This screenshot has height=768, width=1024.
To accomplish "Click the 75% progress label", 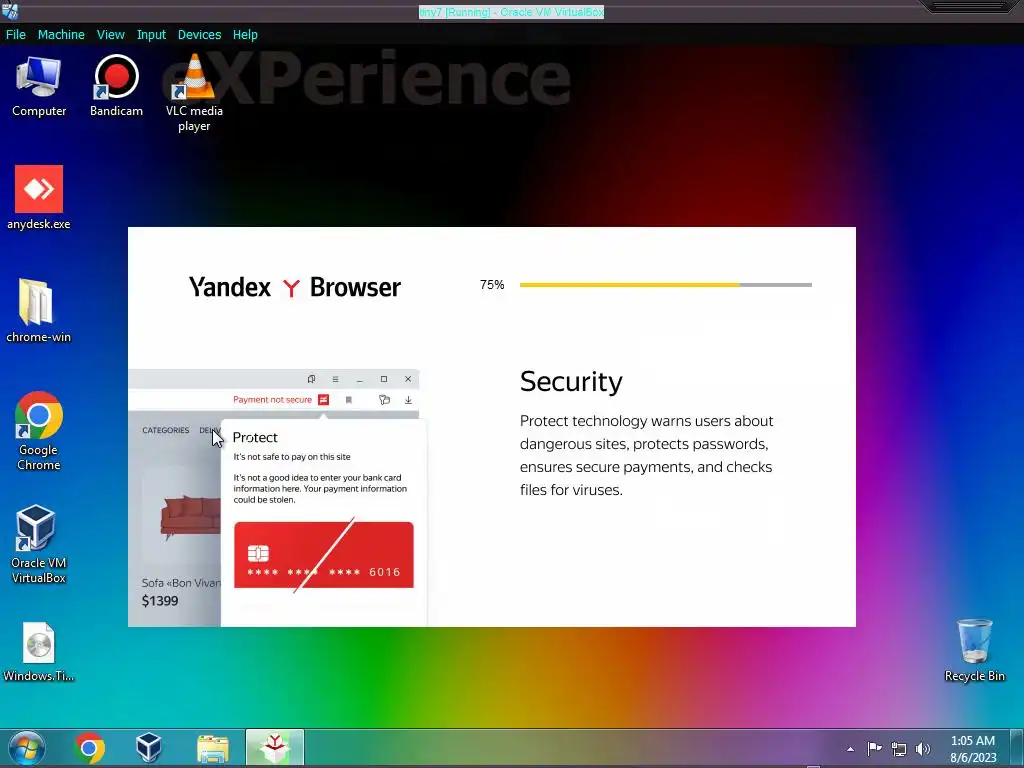I will 492,285.
